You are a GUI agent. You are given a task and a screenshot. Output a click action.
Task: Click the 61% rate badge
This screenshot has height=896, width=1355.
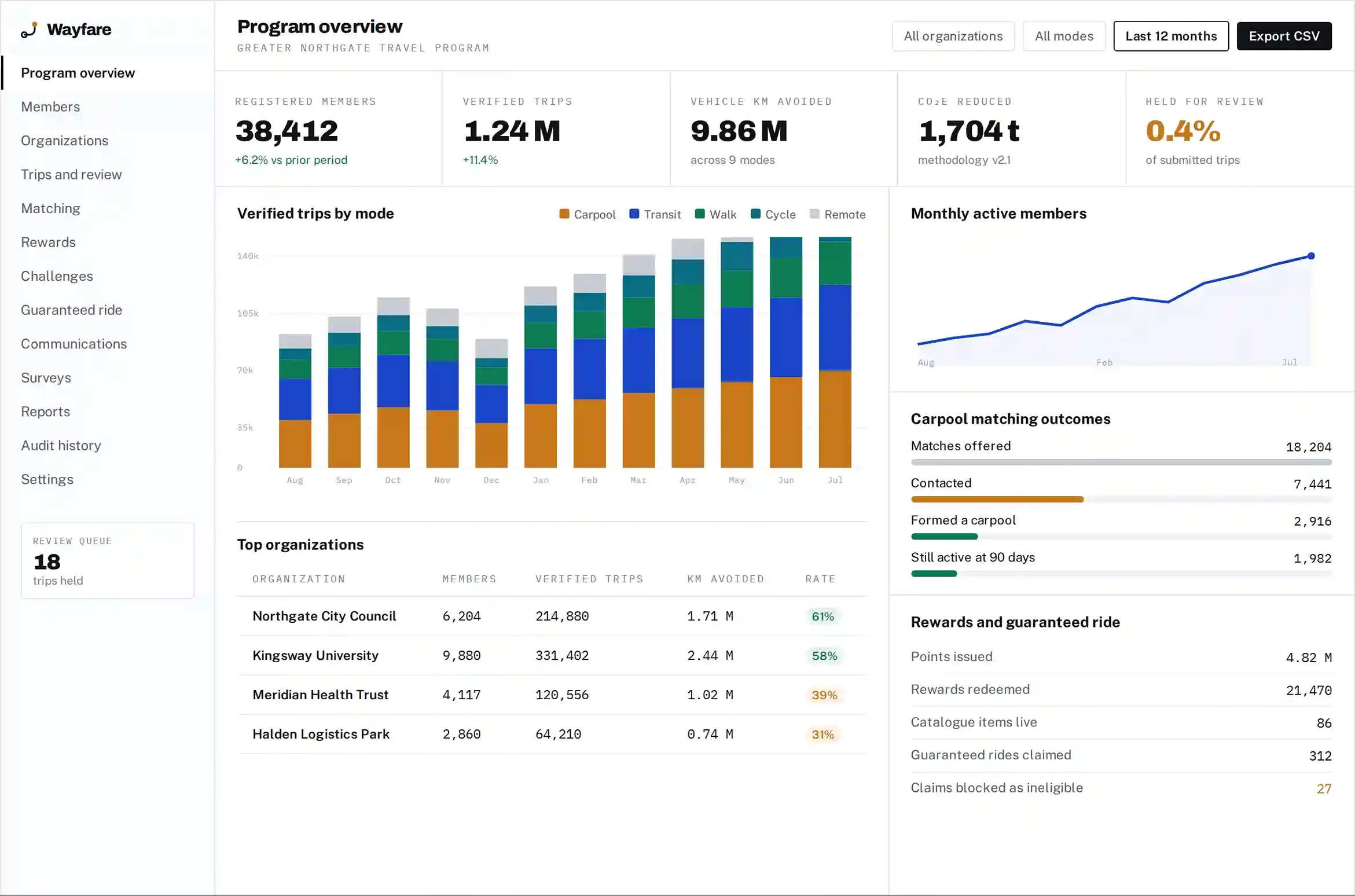point(822,616)
